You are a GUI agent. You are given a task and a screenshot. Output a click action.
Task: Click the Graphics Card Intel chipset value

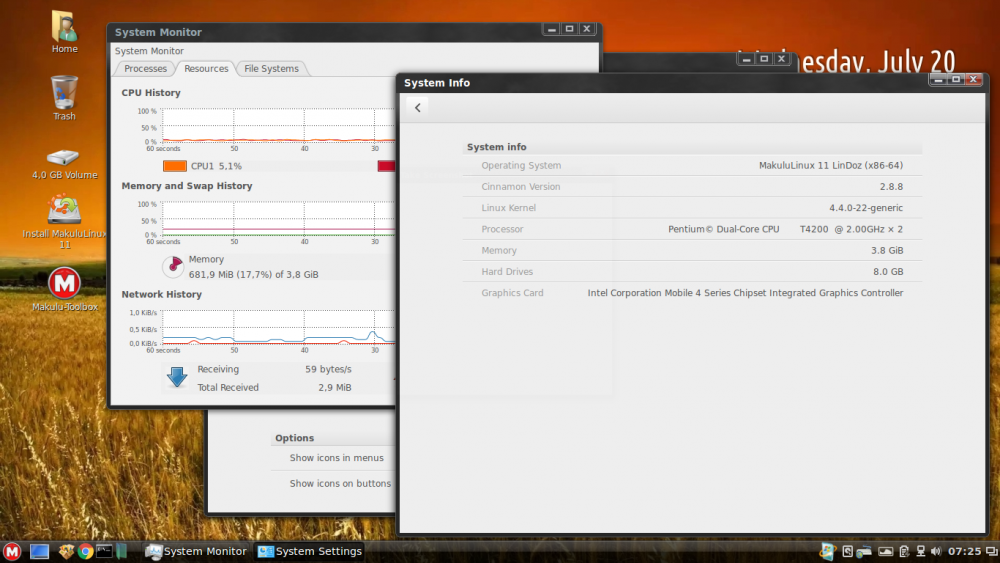745,293
